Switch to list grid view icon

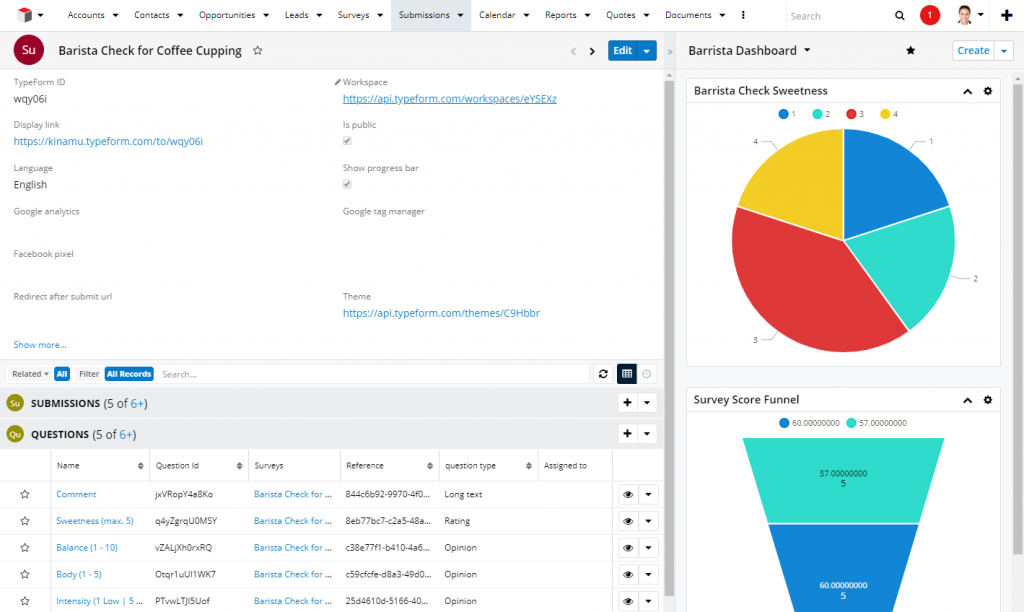(x=627, y=374)
